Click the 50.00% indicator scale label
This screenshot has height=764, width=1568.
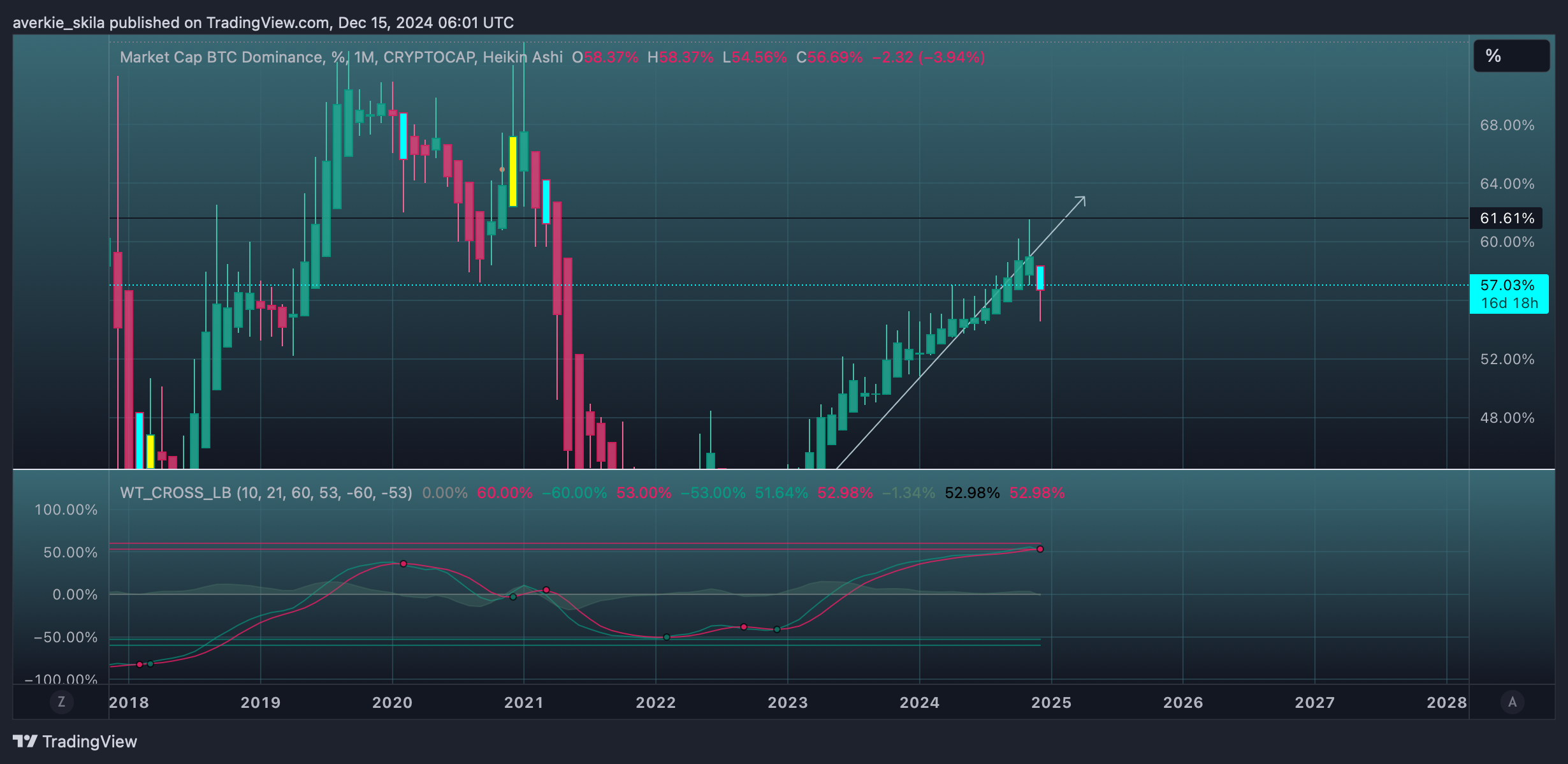pyautogui.click(x=71, y=552)
